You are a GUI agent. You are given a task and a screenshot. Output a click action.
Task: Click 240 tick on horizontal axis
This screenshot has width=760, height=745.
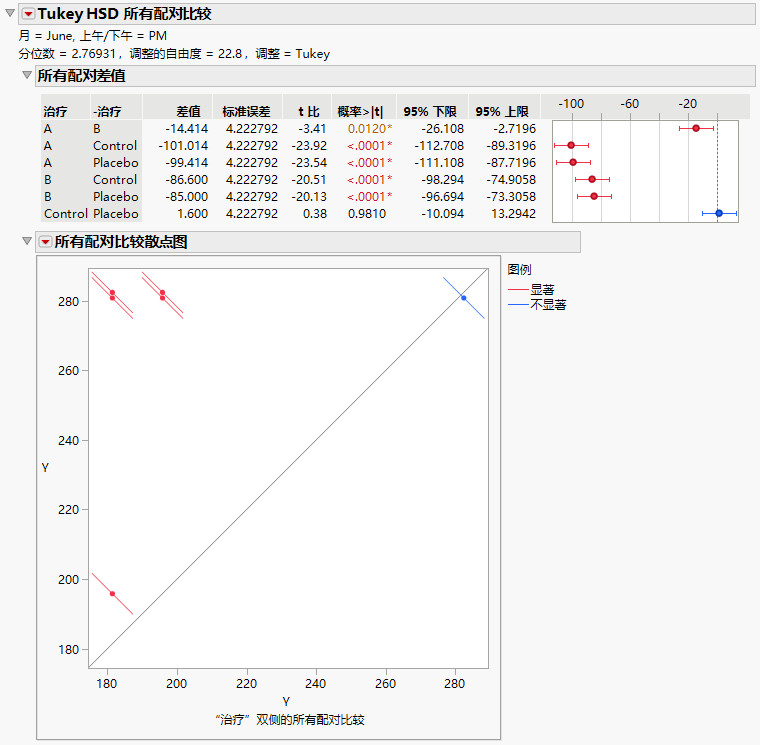tap(316, 683)
